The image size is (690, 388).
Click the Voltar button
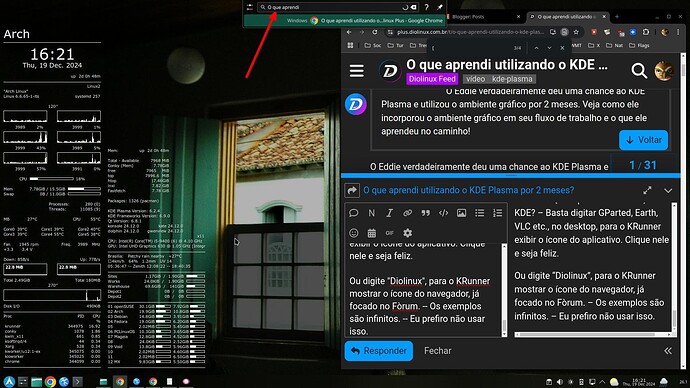643,140
